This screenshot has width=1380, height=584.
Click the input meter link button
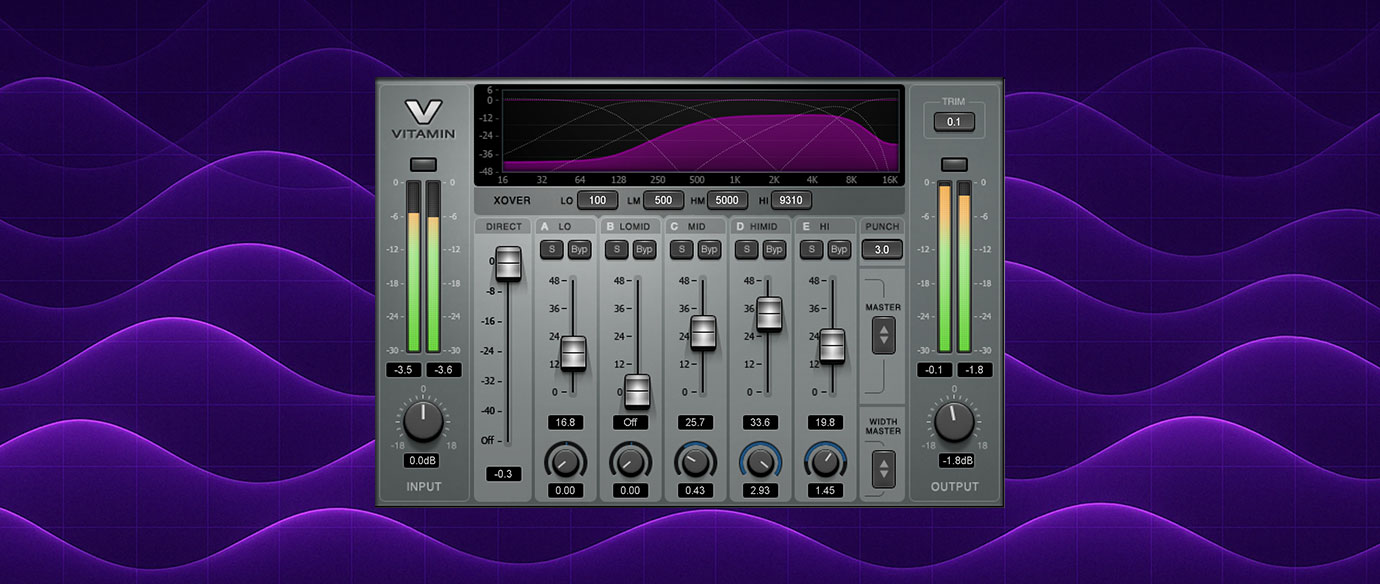point(424,164)
